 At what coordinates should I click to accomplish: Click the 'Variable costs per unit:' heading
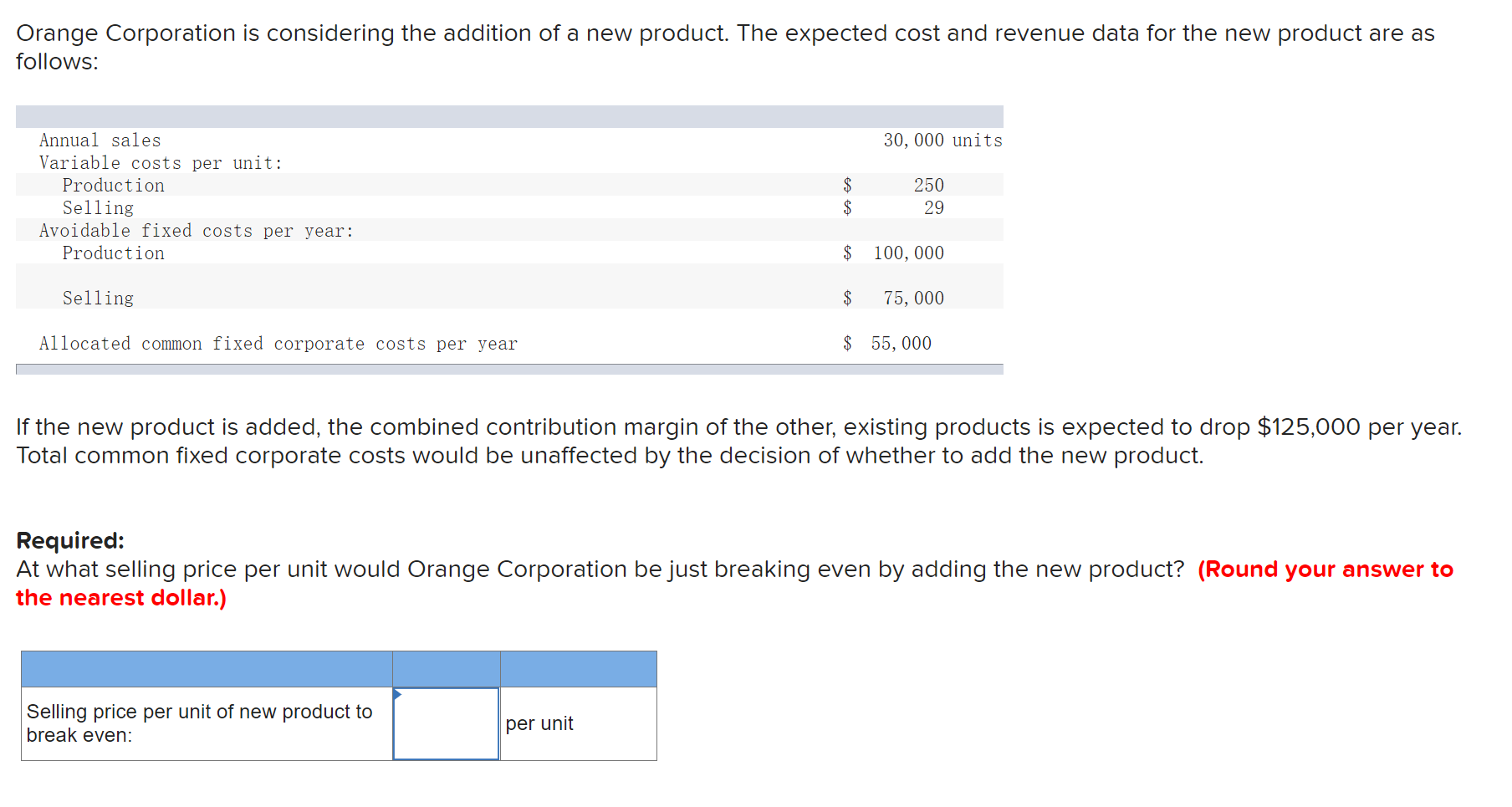pos(161,163)
